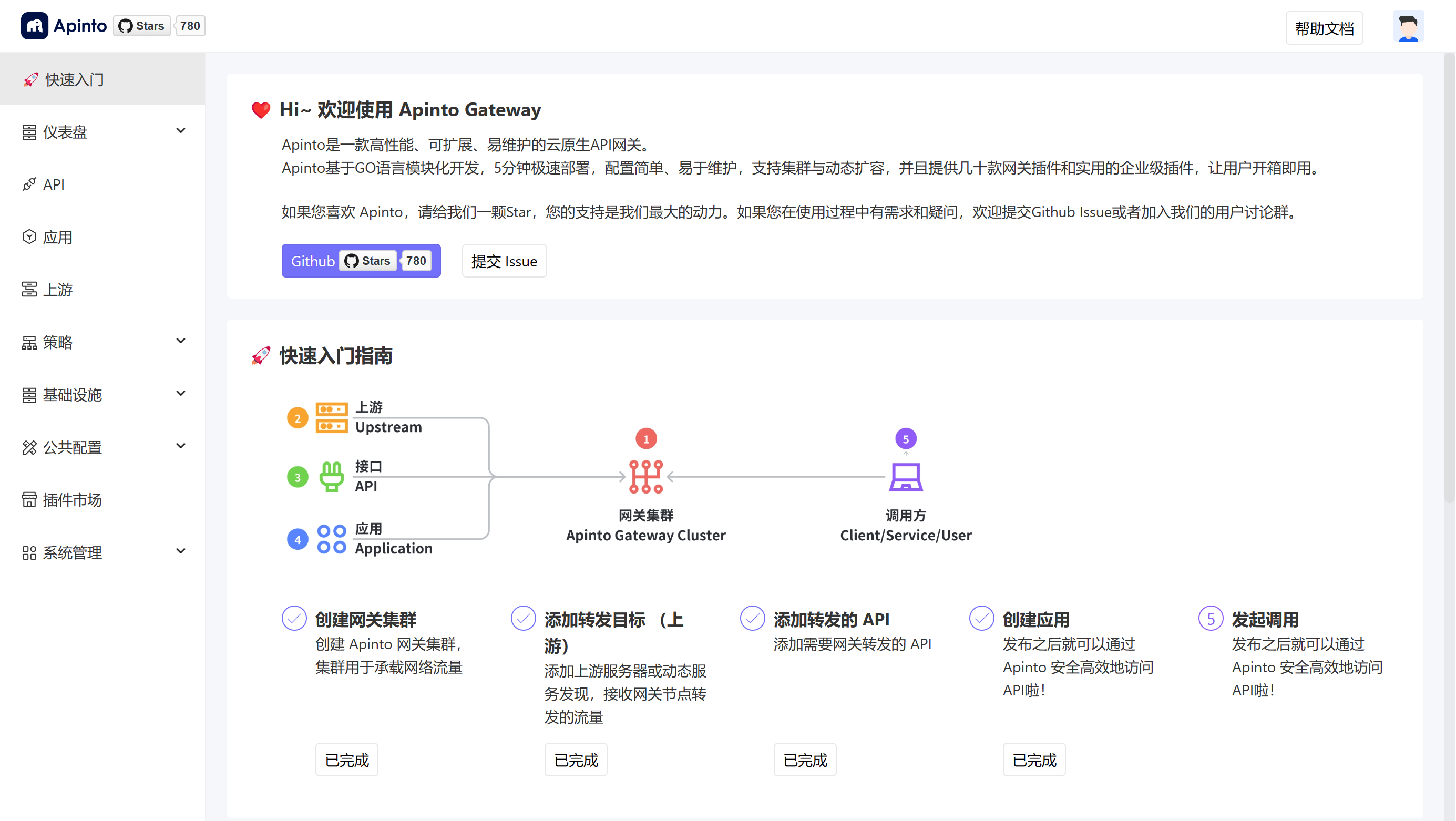Click the 基础设施 icon in sidebar

tap(29, 395)
